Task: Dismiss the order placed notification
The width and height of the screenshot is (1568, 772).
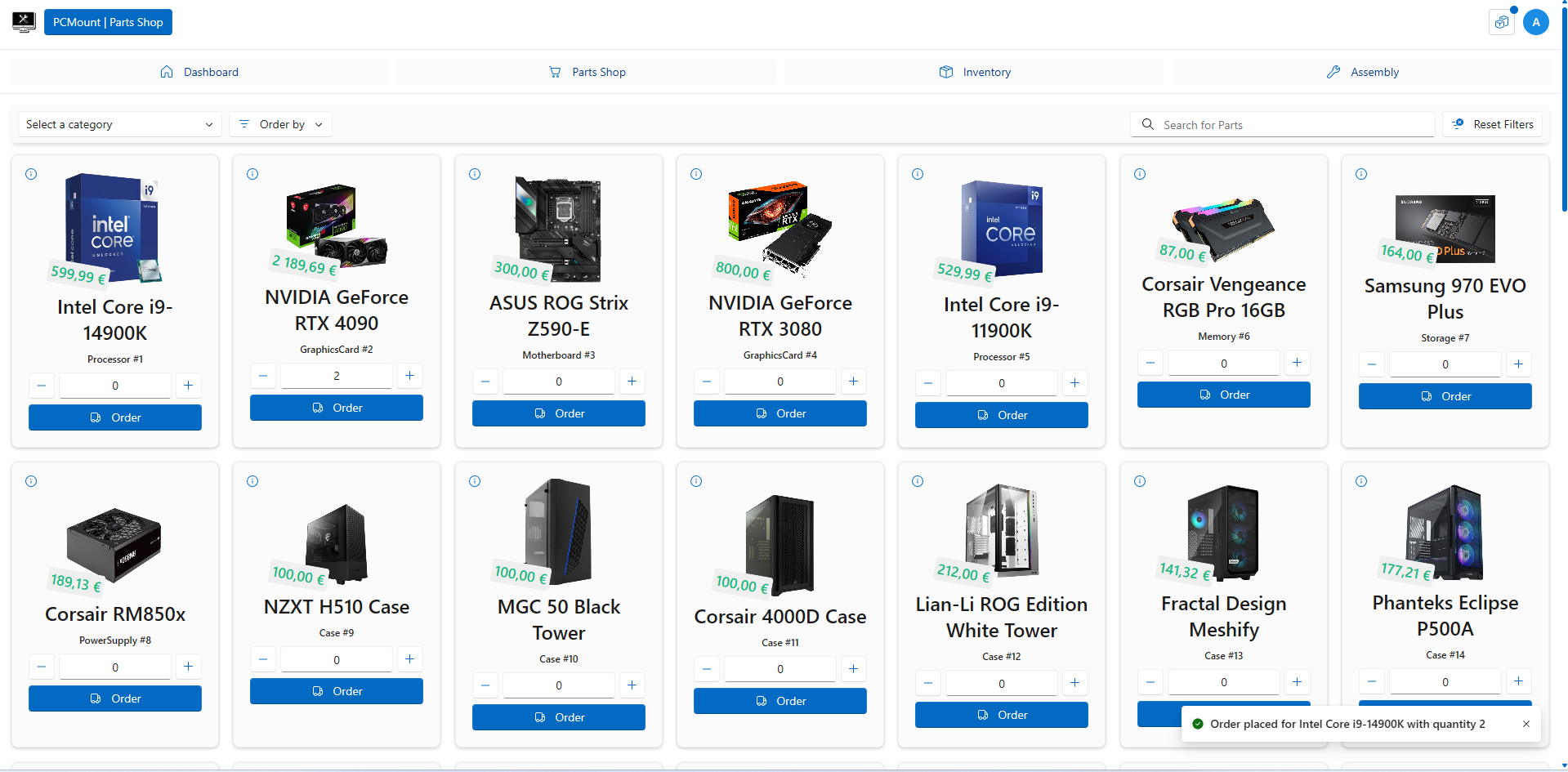Action: coord(1526,724)
